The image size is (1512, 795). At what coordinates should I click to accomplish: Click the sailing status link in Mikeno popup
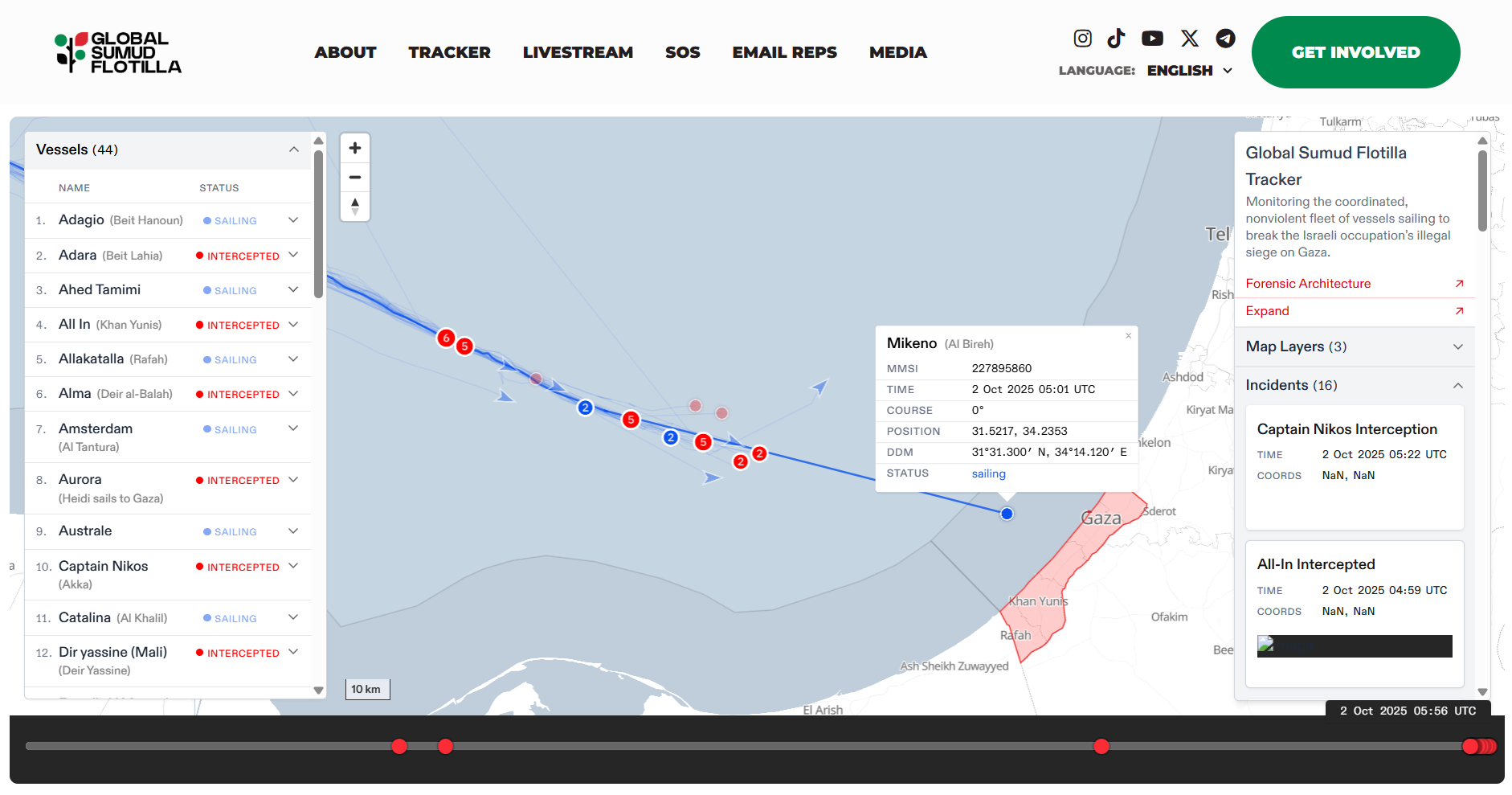coord(988,473)
